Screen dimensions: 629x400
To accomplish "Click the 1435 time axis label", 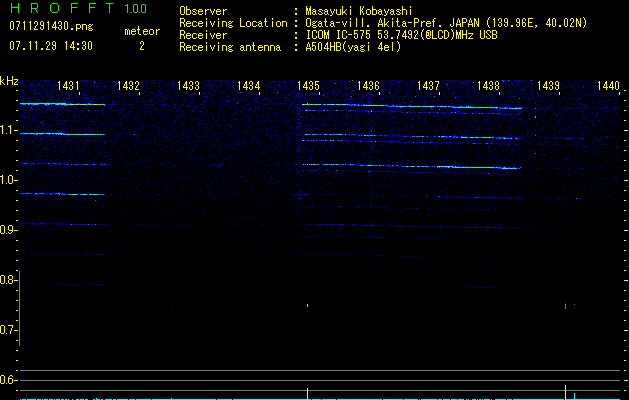I will (308, 85).
